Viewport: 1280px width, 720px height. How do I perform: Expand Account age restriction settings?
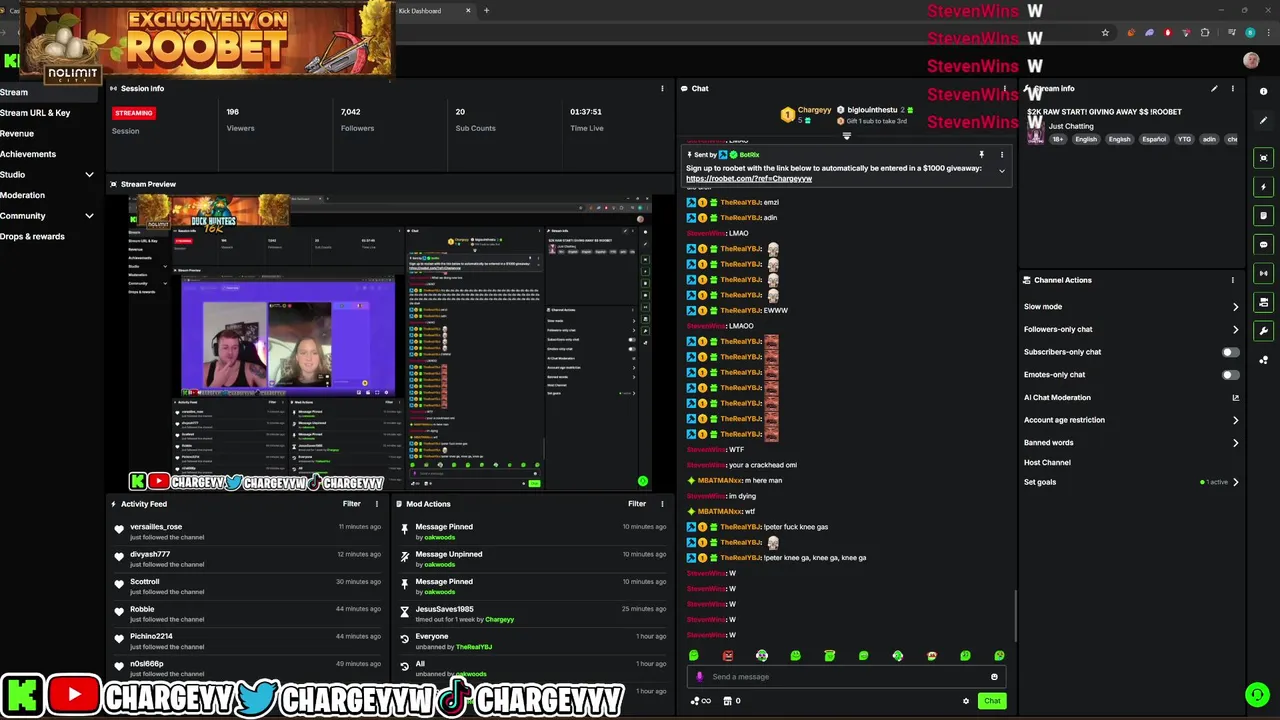coord(1235,420)
